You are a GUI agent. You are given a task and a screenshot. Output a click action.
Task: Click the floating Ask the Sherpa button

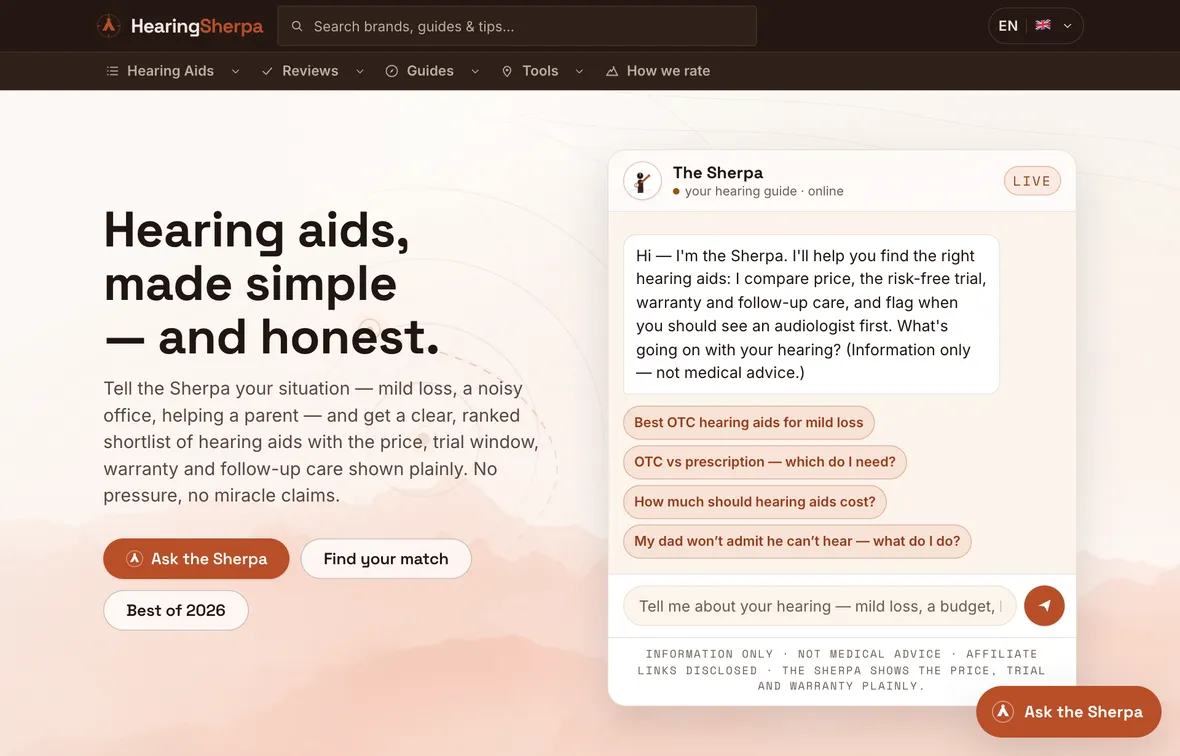1069,712
